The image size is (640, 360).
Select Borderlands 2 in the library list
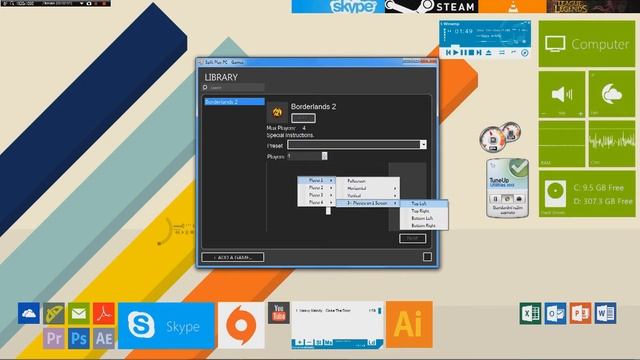[x=235, y=102]
